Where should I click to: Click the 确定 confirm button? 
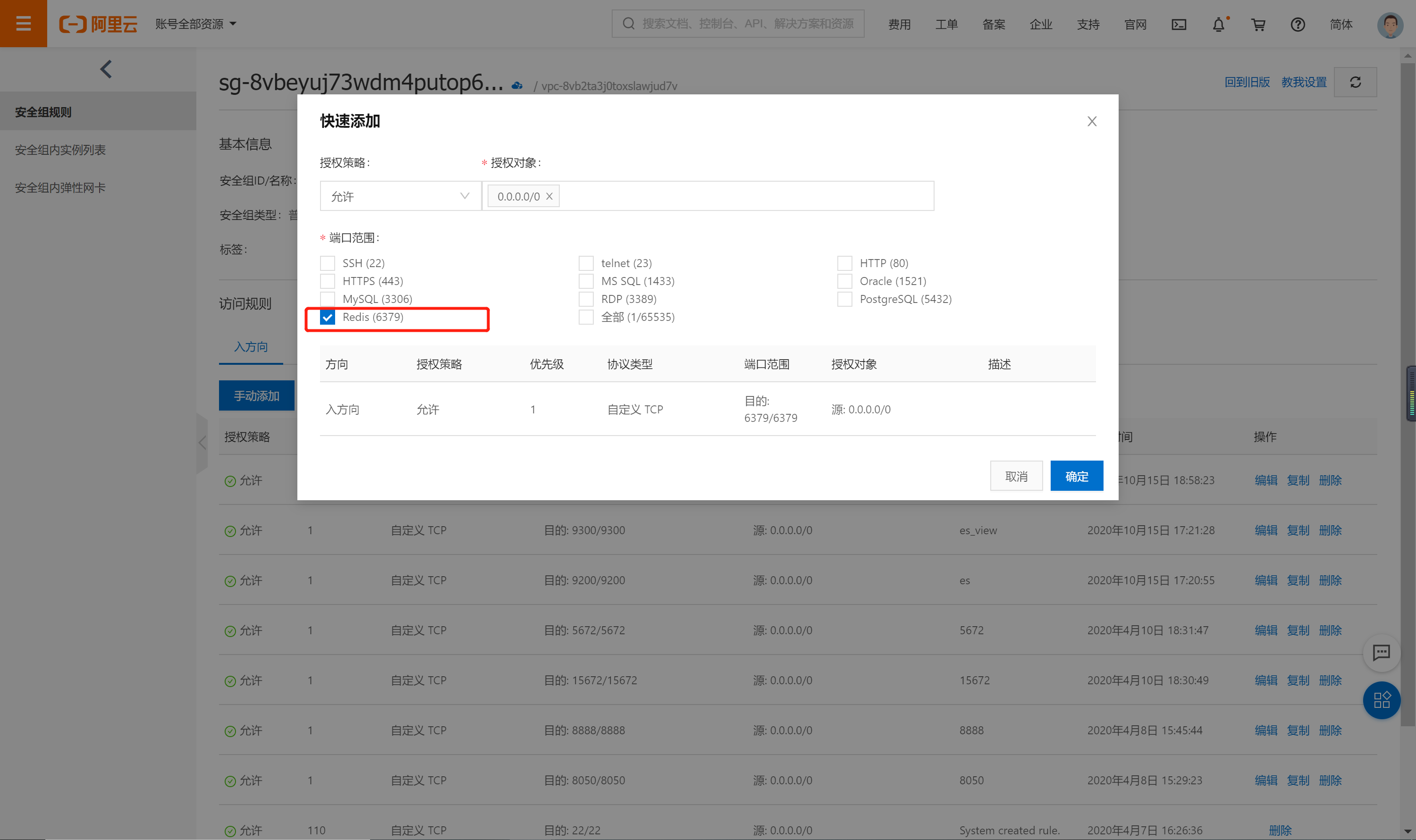click(1076, 476)
